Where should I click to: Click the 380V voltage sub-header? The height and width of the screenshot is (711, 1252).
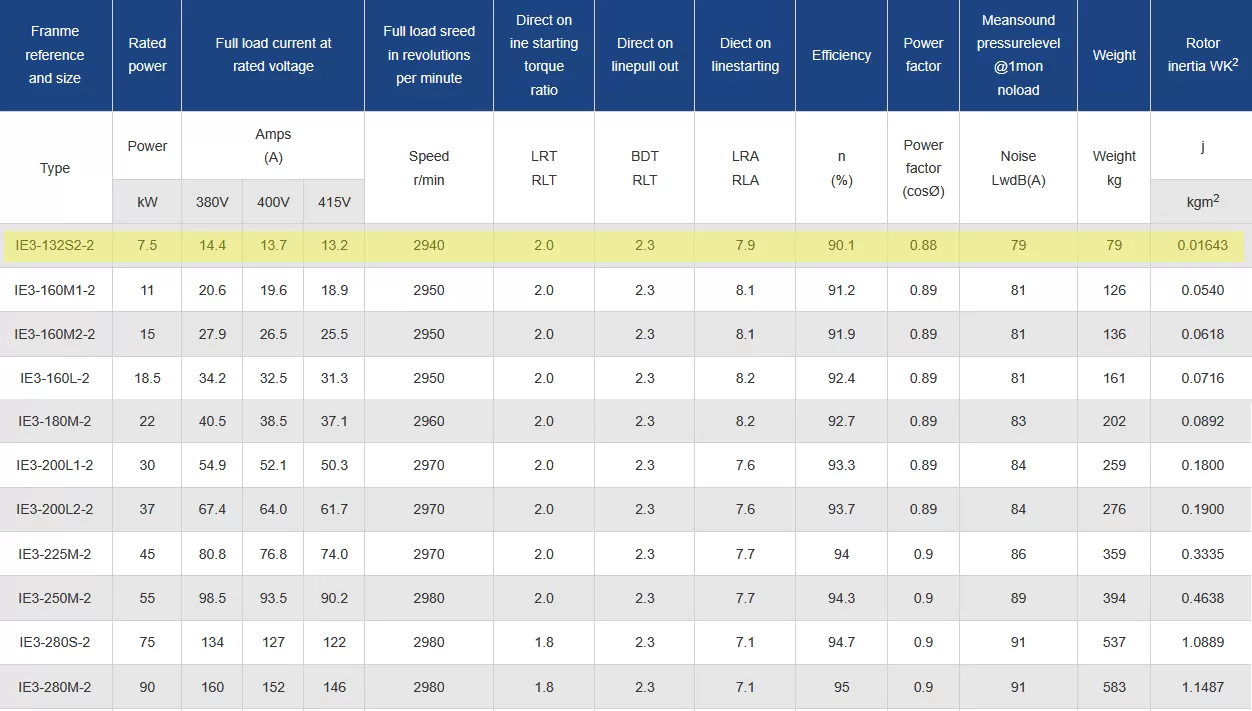pyautogui.click(x=212, y=202)
